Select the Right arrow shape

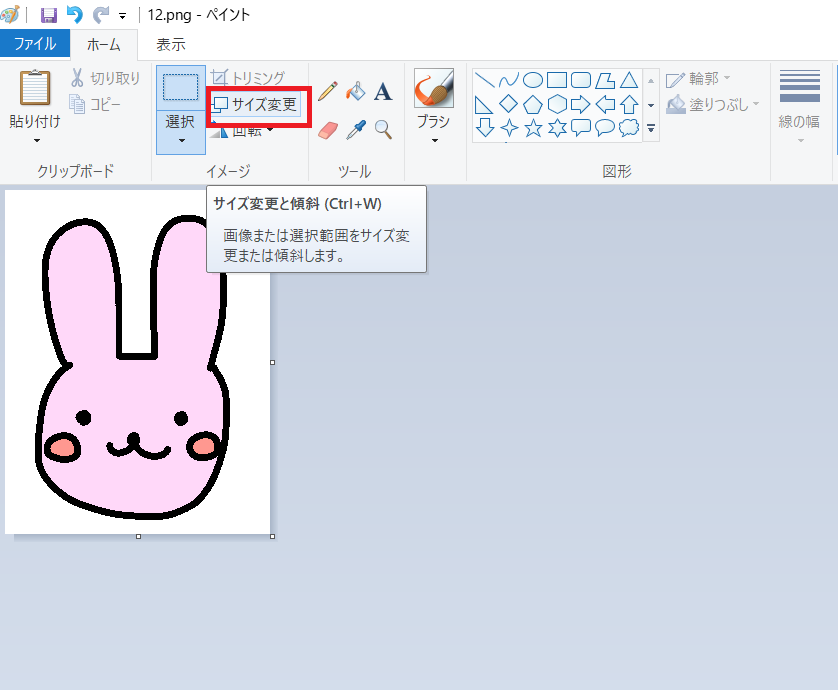tap(581, 104)
